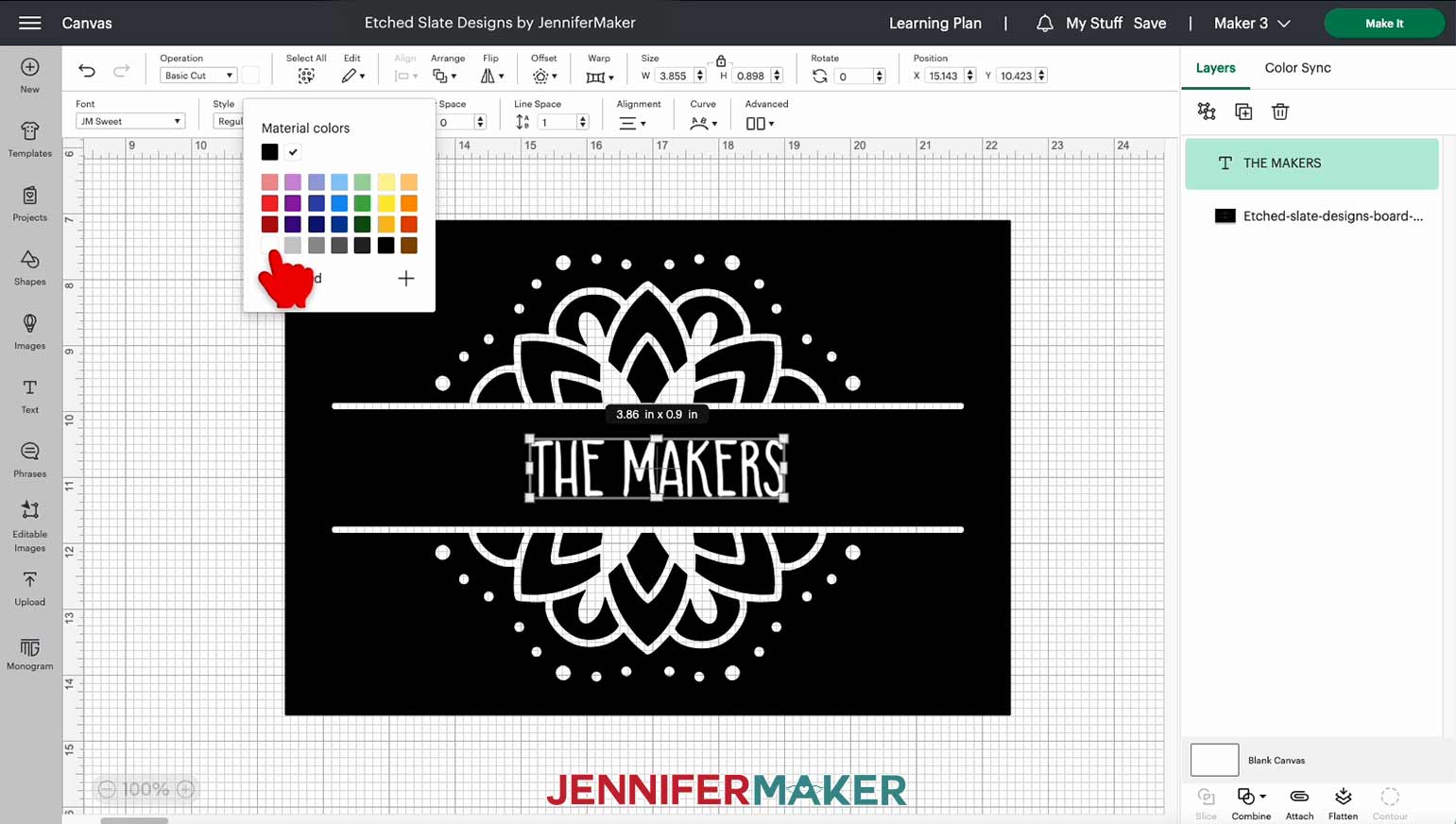
Task: Open the hamburger main menu
Action: pyautogui.click(x=29, y=23)
